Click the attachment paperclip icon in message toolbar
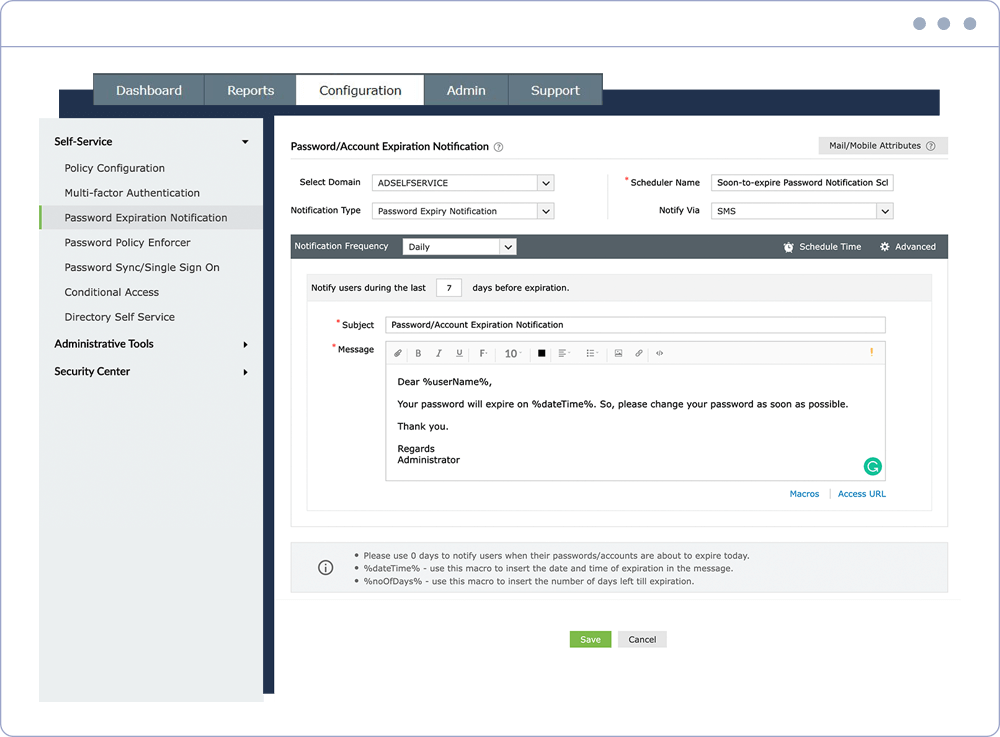 click(398, 353)
